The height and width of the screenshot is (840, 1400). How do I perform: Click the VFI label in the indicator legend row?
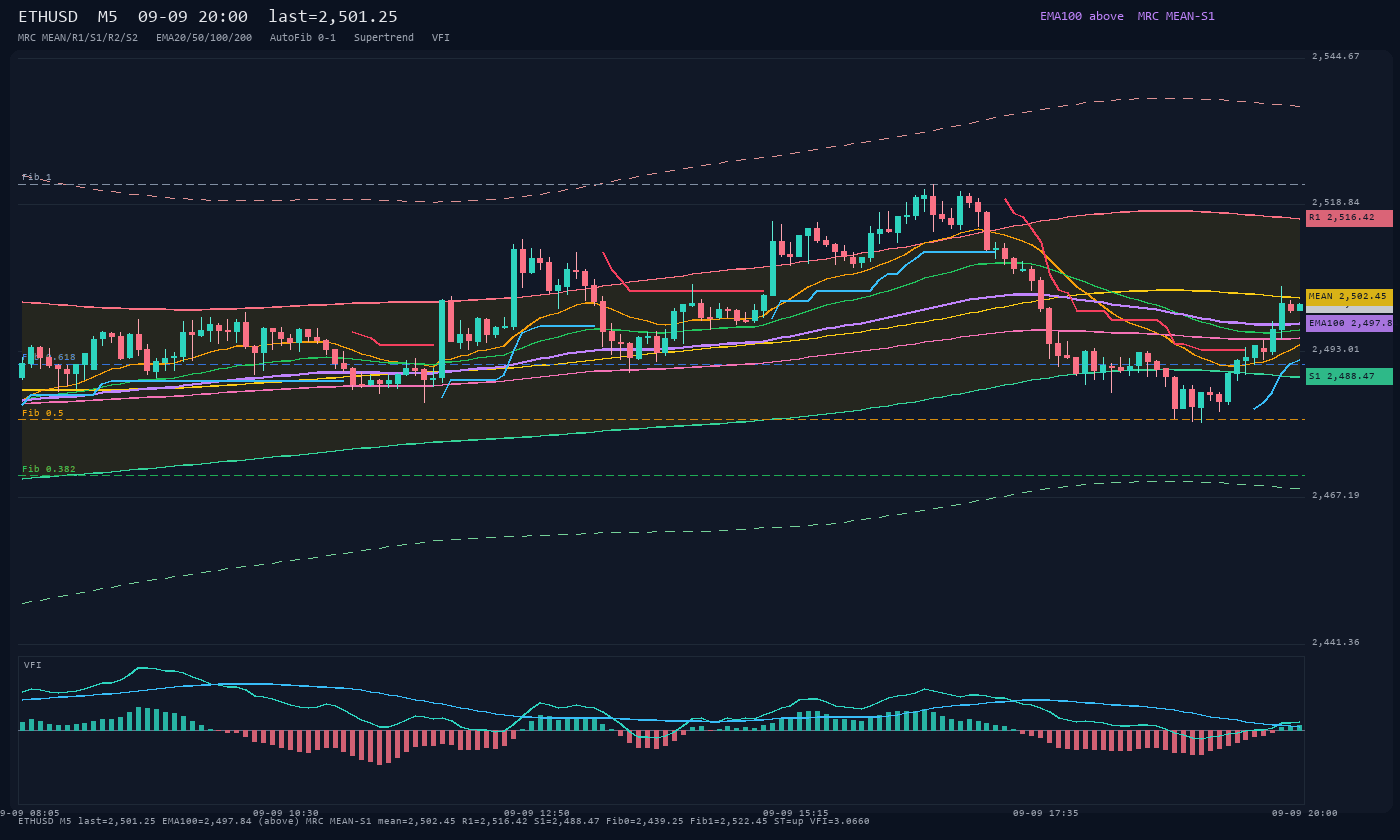(x=441, y=38)
